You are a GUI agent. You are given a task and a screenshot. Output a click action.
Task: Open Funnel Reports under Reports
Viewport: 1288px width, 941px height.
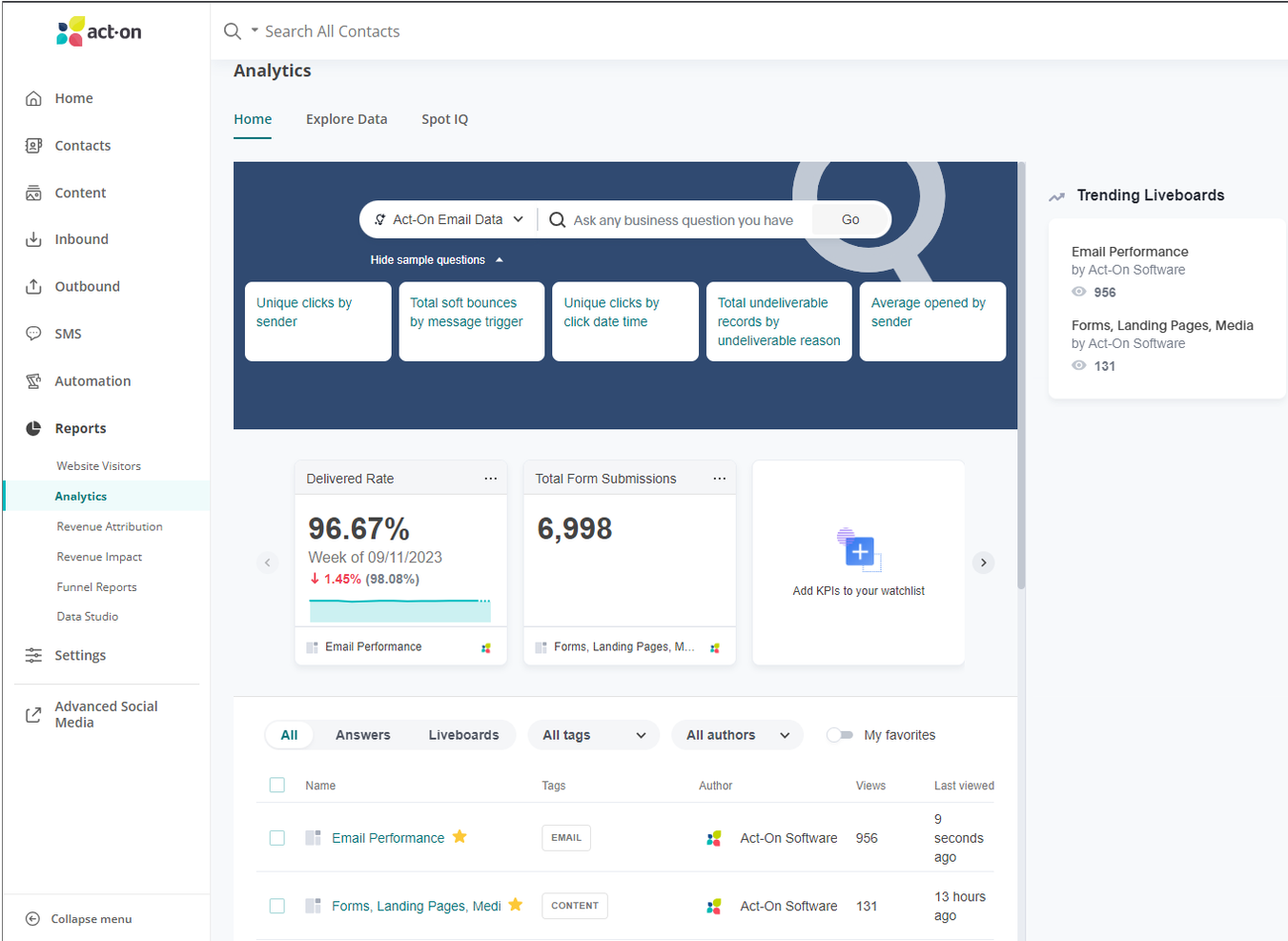[x=96, y=587]
